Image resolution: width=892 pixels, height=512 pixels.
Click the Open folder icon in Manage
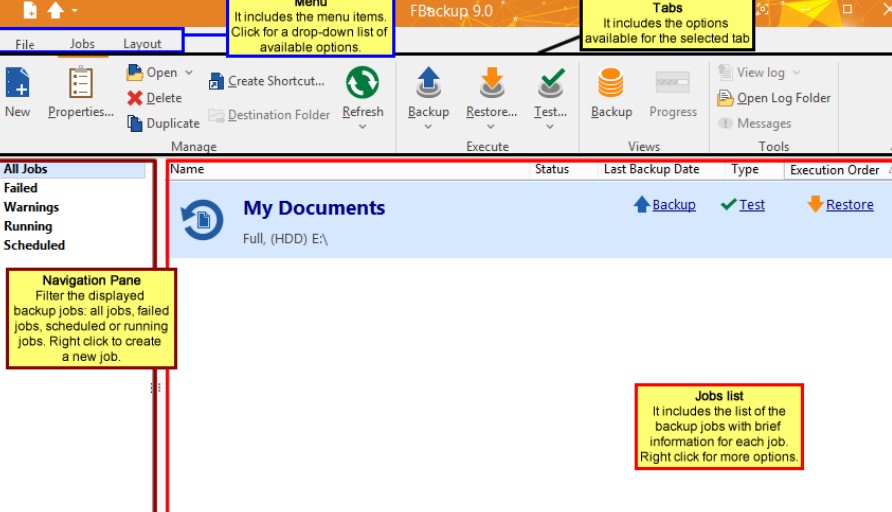pos(134,73)
